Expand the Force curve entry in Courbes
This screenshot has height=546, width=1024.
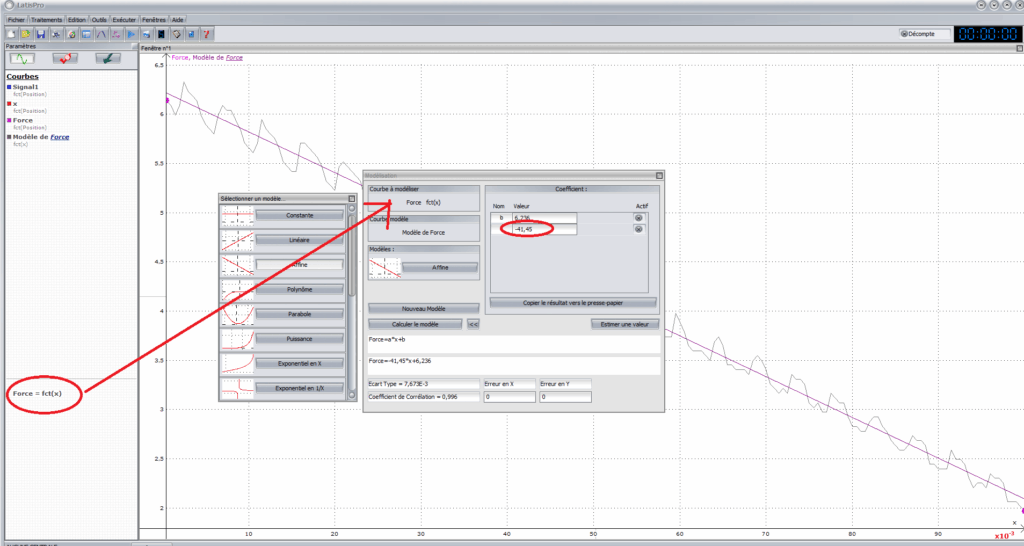(22, 120)
